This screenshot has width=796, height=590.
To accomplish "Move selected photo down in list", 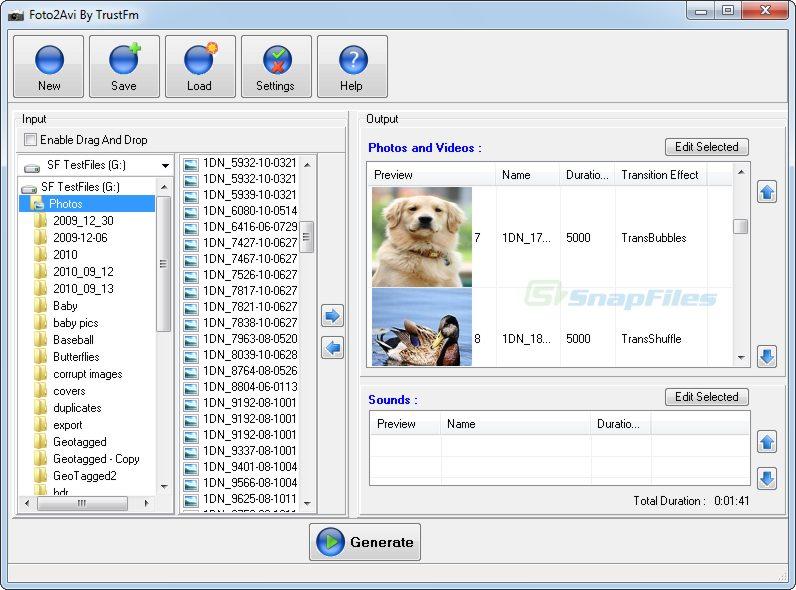I will (767, 356).
